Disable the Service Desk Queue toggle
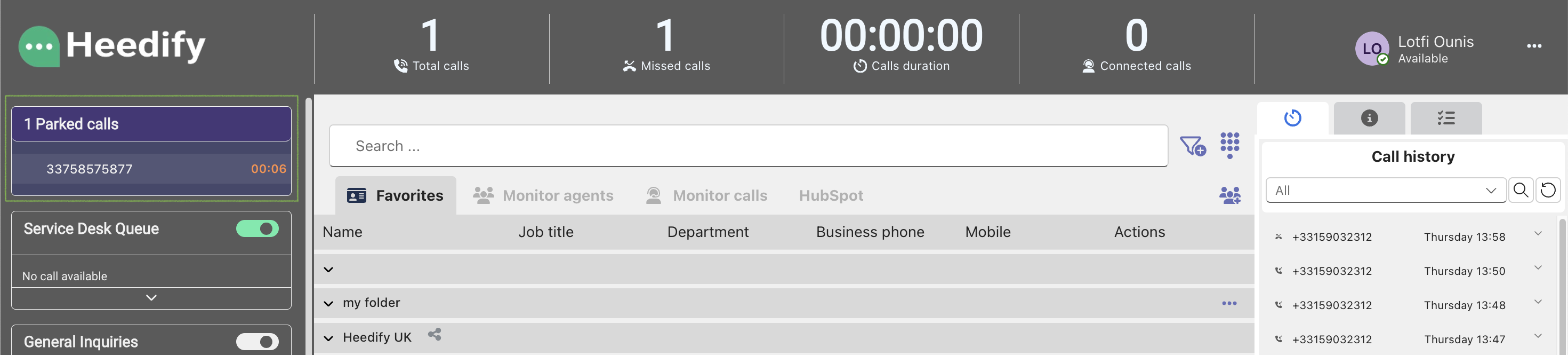Viewport: 1568px width, 355px height. pyautogui.click(x=257, y=228)
